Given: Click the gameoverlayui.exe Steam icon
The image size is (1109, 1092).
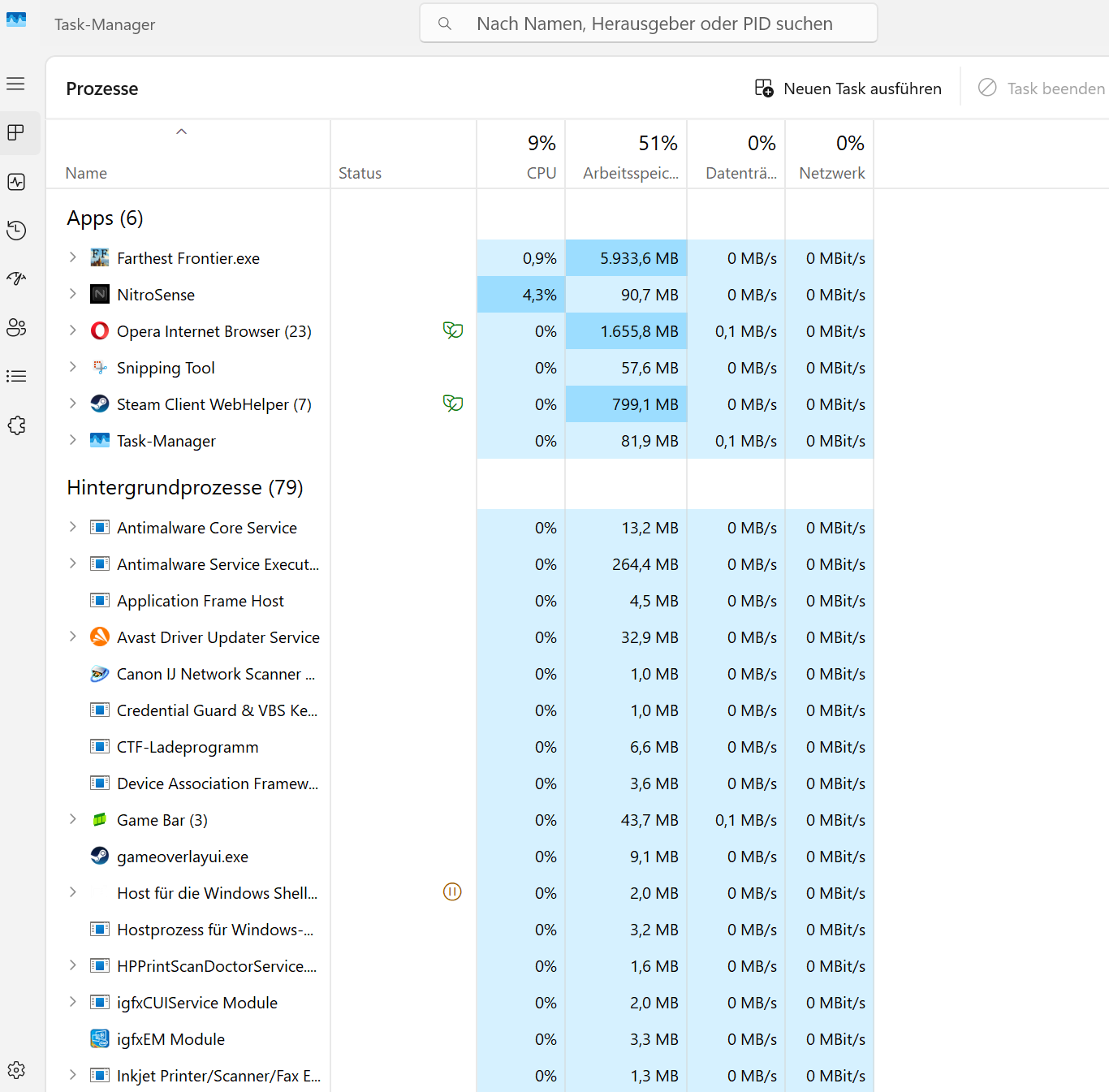Looking at the screenshot, I should coord(100,856).
